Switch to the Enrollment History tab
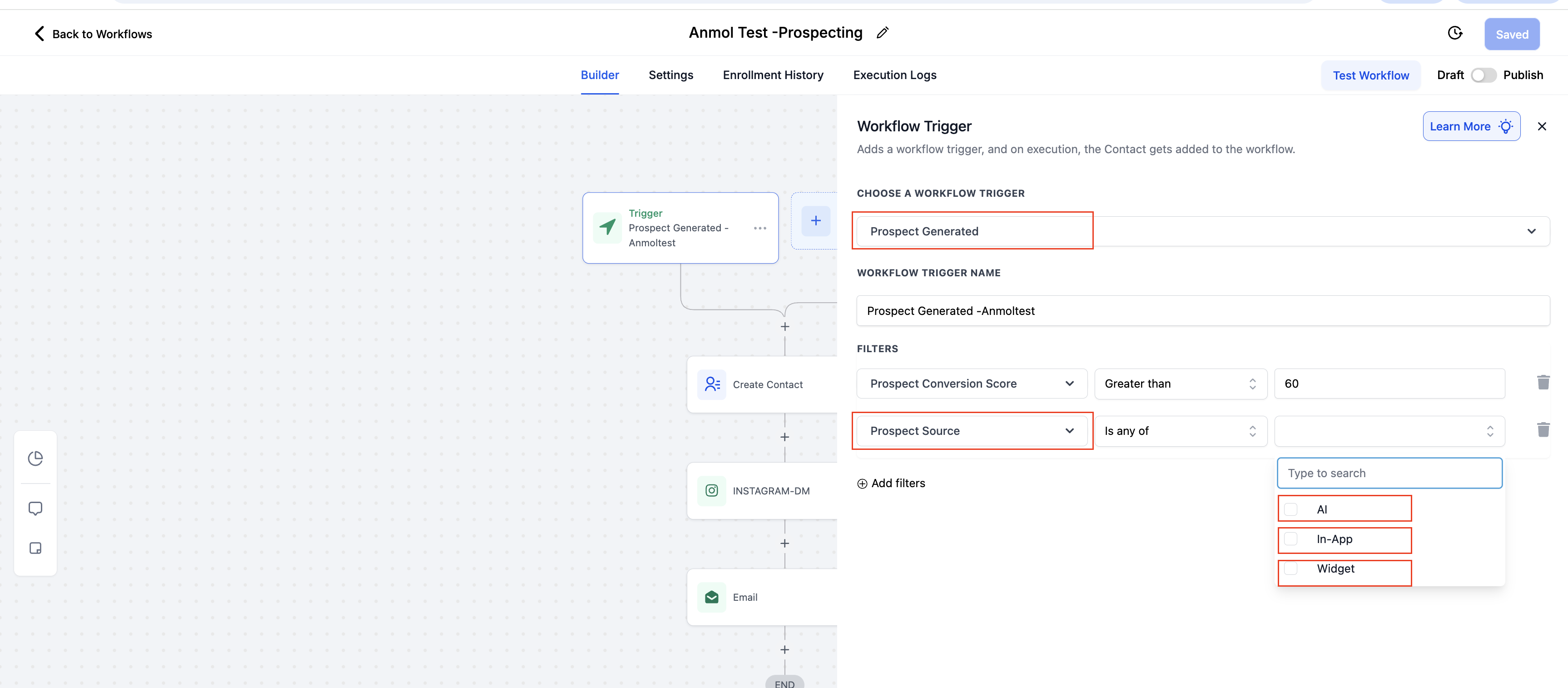This screenshot has width=1568, height=688. tap(773, 75)
